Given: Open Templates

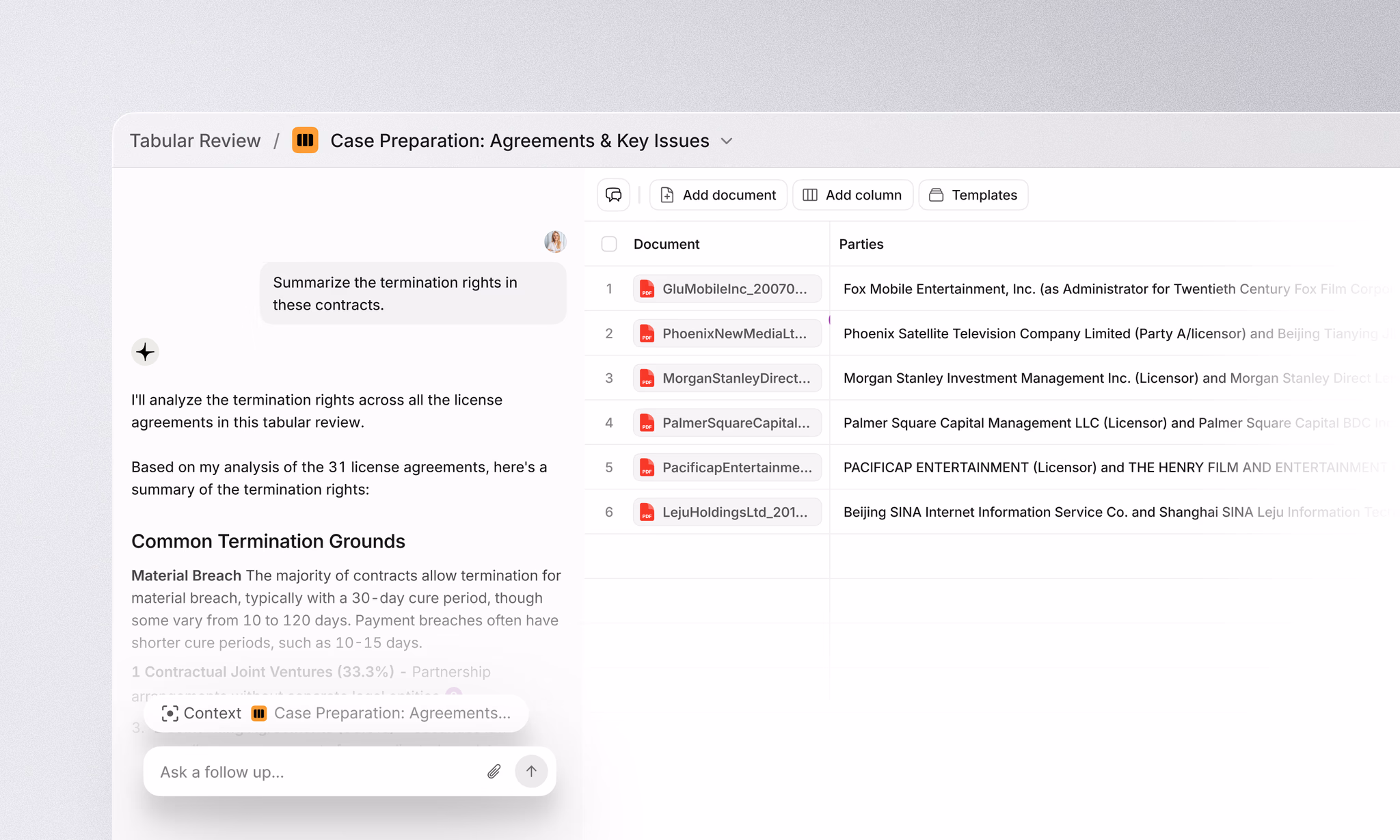Looking at the screenshot, I should 973,195.
